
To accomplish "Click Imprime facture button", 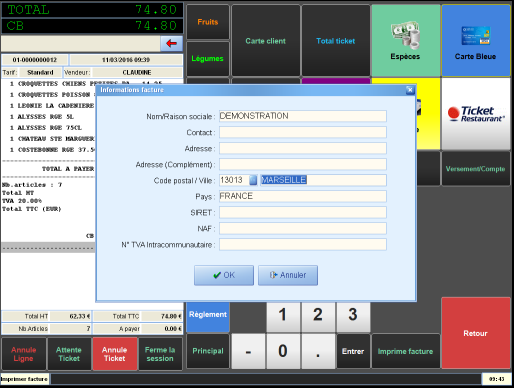I will pyautogui.click(x=406, y=351).
